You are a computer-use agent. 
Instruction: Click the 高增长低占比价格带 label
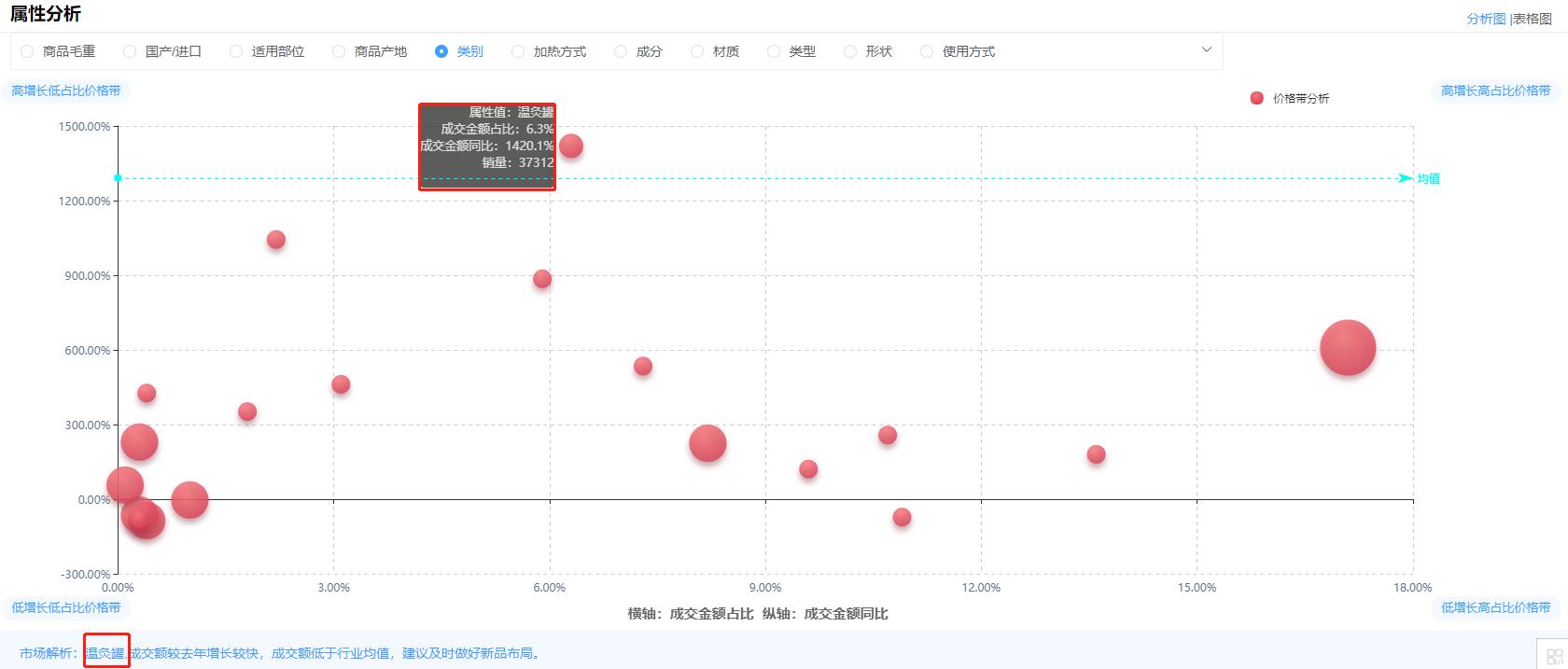66,91
